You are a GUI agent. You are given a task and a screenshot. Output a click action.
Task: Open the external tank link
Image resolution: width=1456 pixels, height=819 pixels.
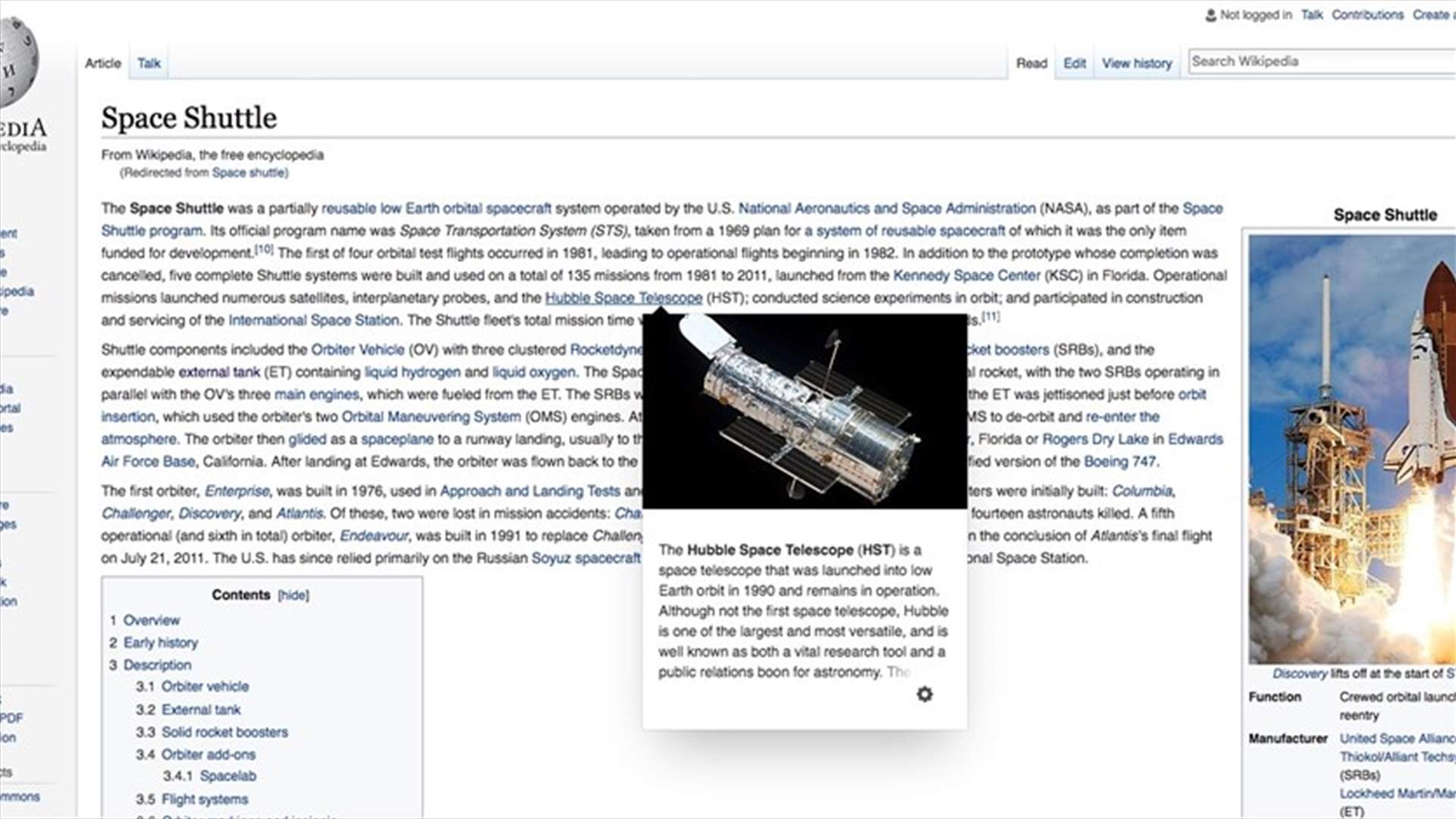pos(219,372)
